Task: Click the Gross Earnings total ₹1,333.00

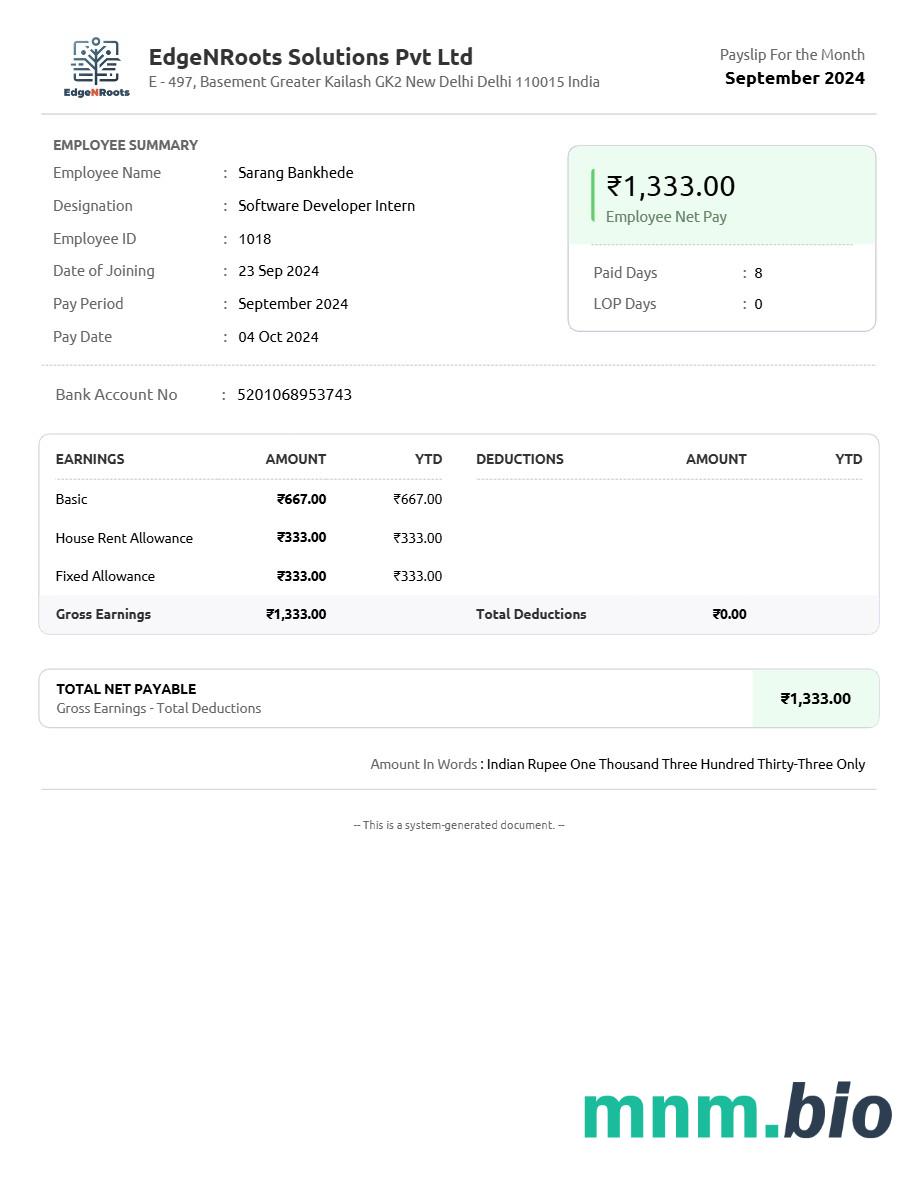Action: 295,614
